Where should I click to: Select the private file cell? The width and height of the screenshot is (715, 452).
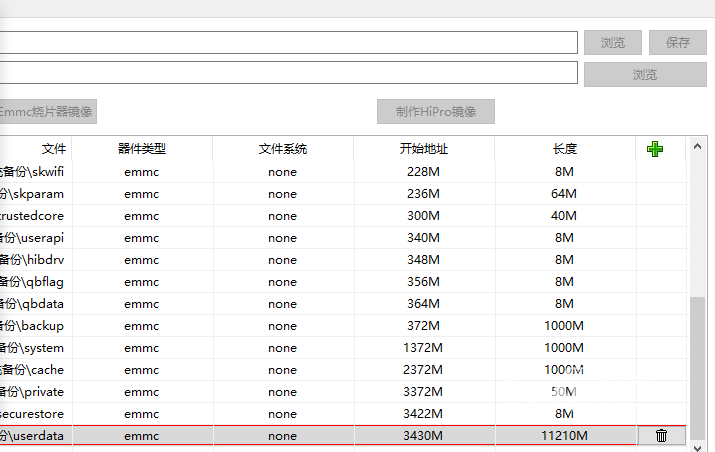click(36, 392)
